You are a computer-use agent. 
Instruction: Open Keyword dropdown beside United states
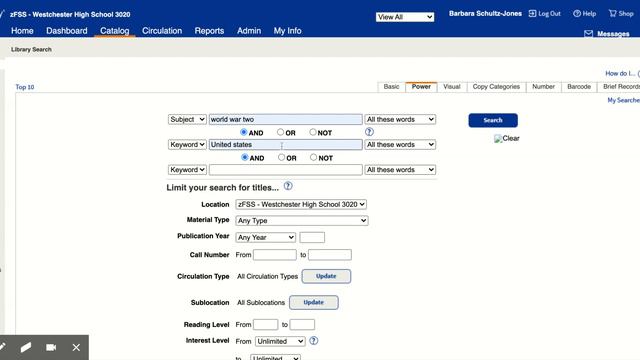pyautogui.click(x=187, y=144)
